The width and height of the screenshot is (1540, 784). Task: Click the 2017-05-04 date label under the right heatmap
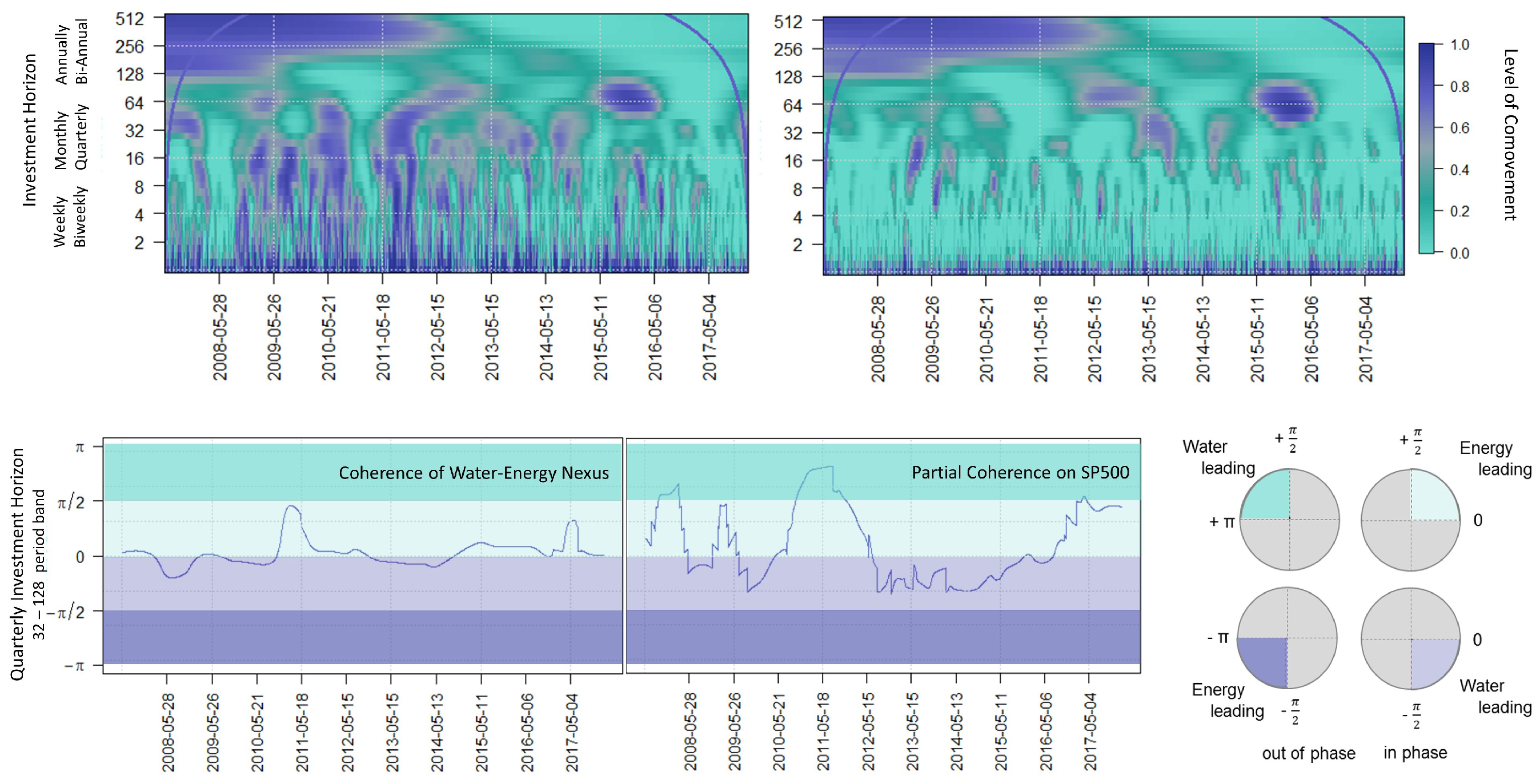click(x=1365, y=339)
